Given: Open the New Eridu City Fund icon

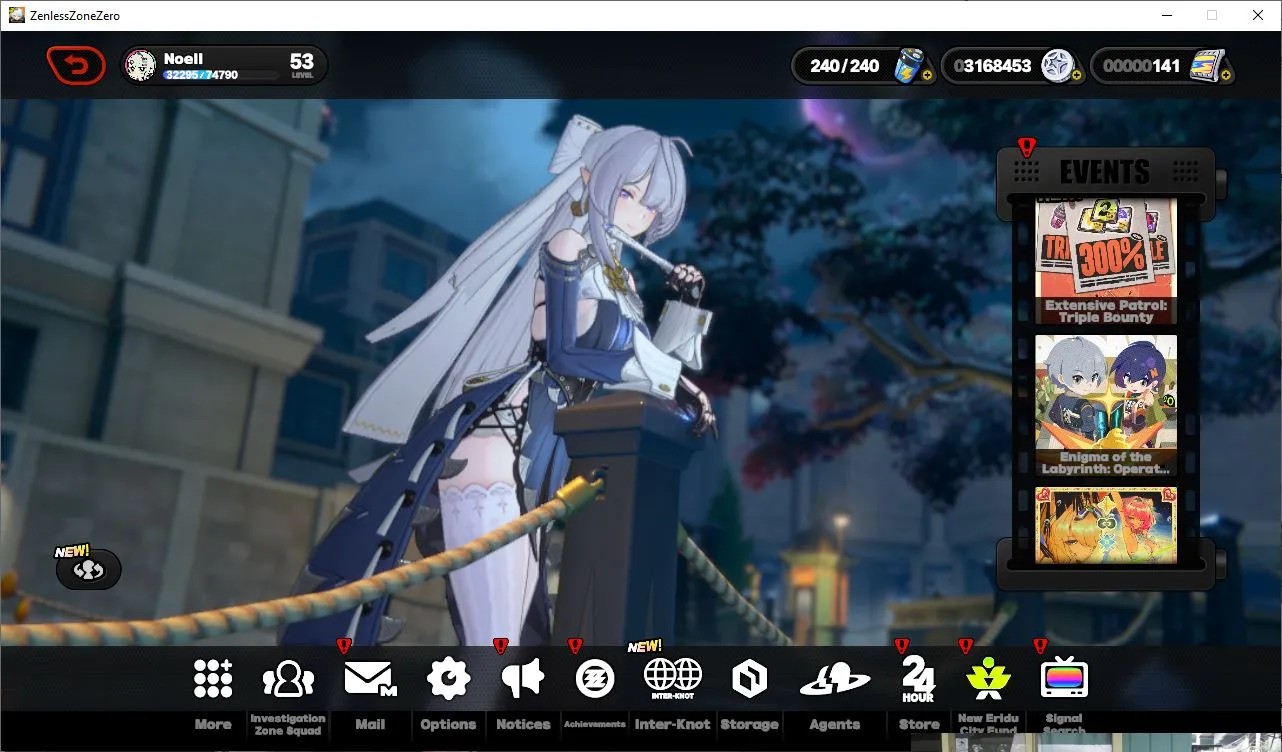Looking at the screenshot, I should pos(988,679).
